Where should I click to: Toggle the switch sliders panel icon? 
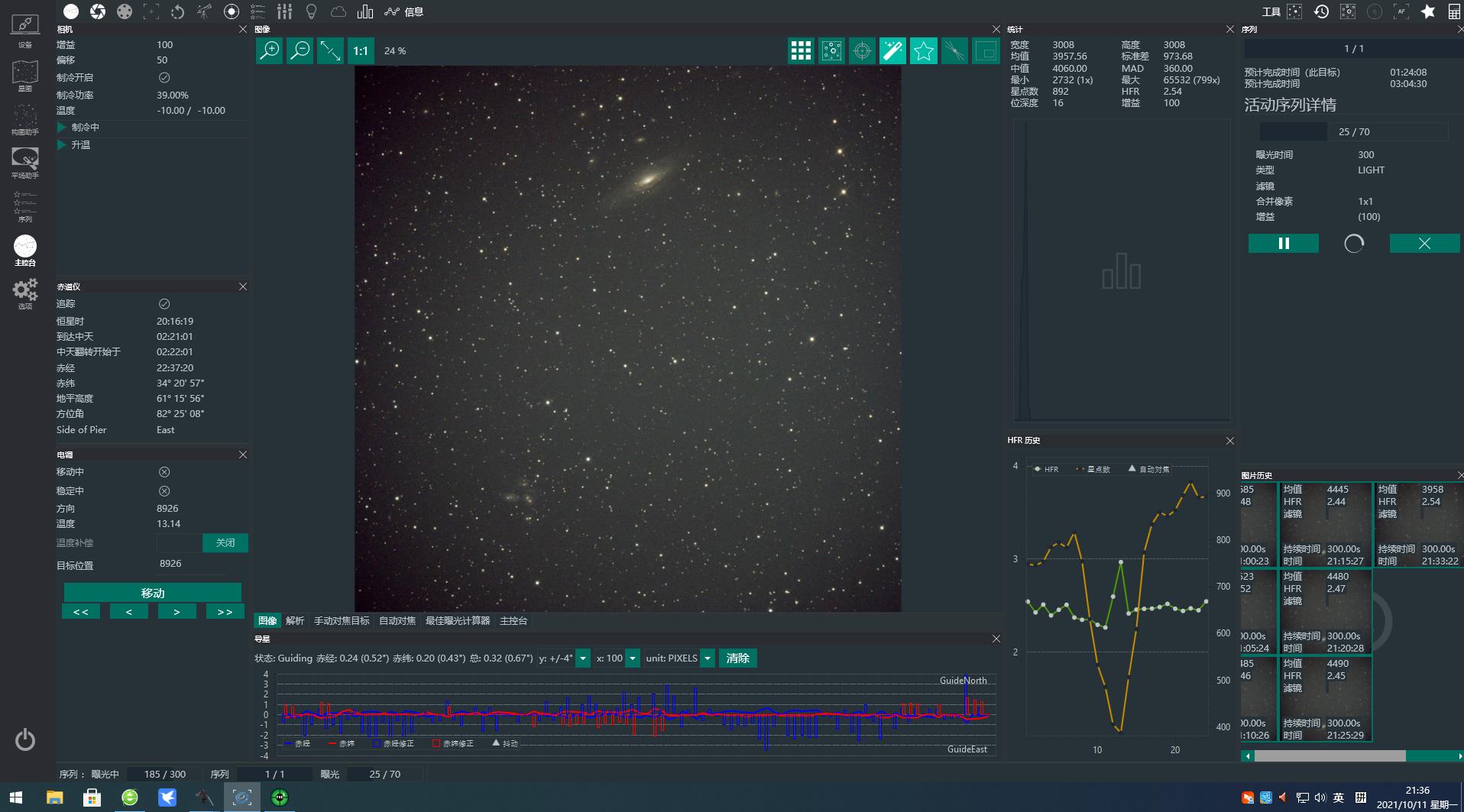285,11
